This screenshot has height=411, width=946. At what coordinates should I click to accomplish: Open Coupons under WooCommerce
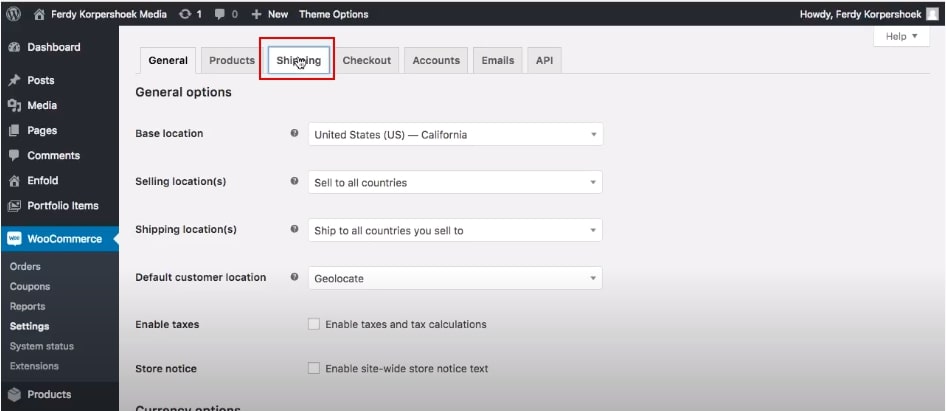(x=30, y=286)
